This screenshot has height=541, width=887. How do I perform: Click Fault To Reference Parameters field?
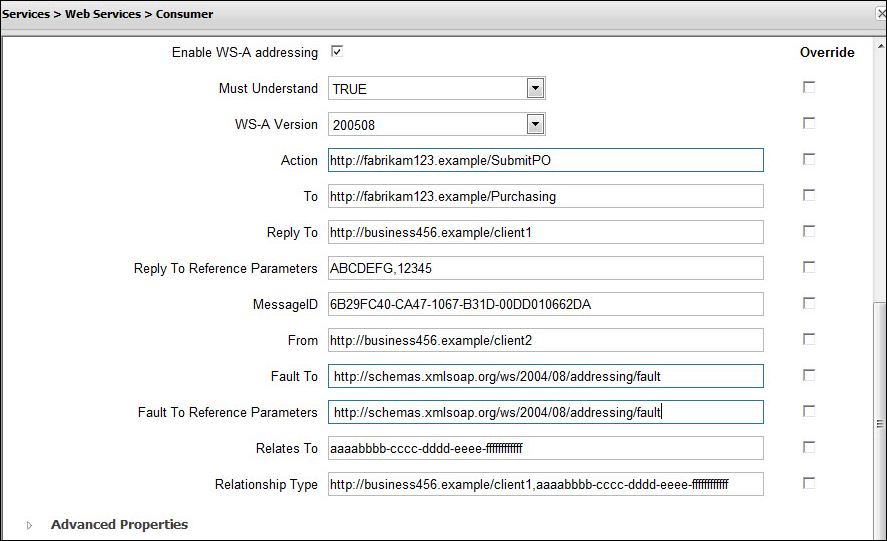[x=545, y=412]
